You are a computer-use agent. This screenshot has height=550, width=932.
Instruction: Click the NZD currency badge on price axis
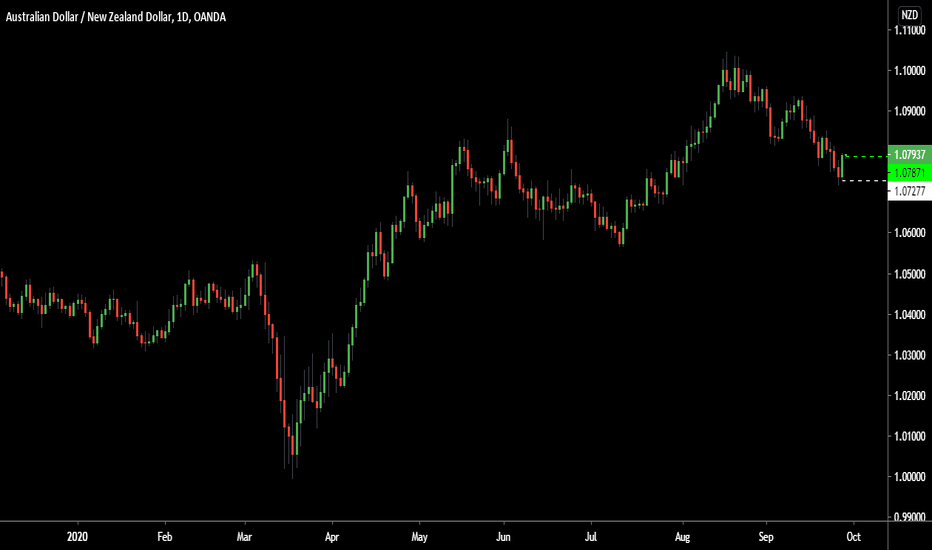click(909, 15)
